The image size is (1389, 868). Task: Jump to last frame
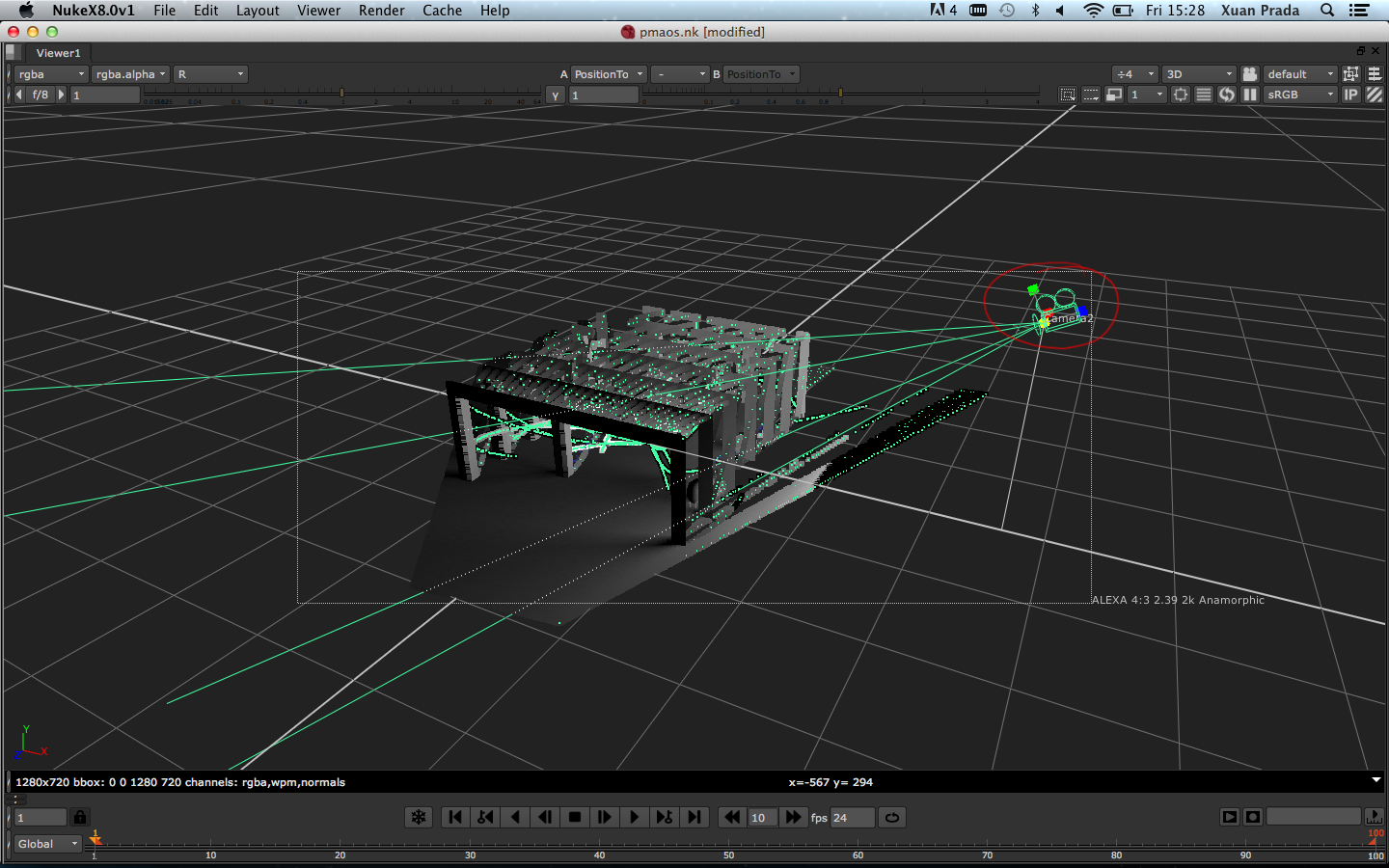click(694, 817)
